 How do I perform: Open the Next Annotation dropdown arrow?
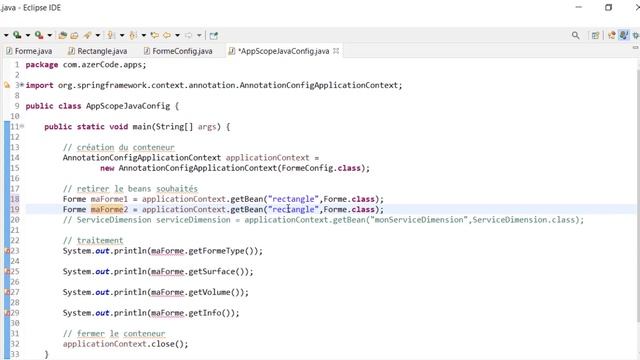click(x=122, y=36)
